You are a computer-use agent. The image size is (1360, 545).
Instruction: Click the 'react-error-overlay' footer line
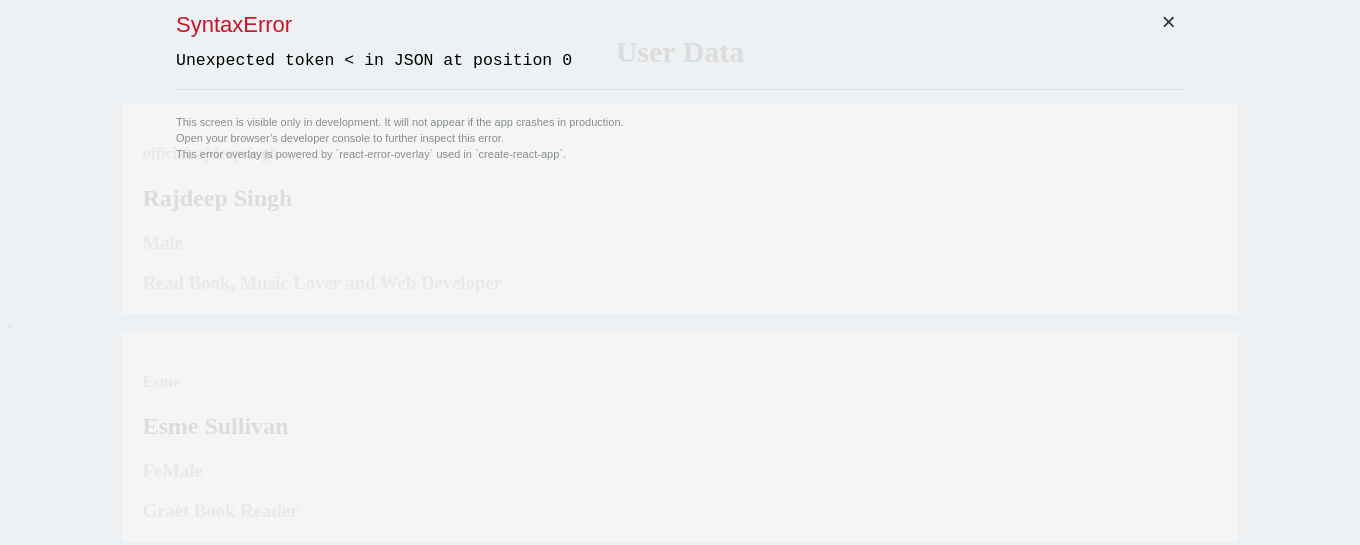tap(371, 154)
